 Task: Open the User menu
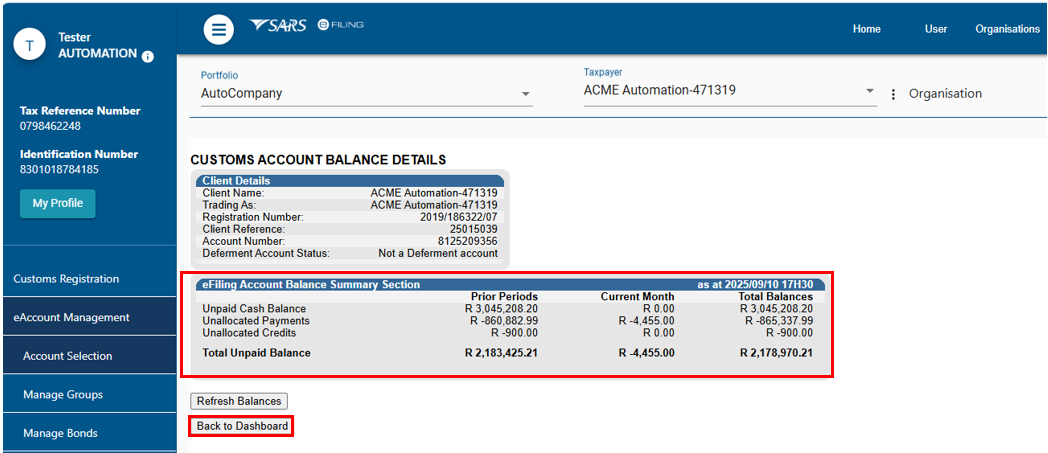pyautogui.click(x=935, y=29)
